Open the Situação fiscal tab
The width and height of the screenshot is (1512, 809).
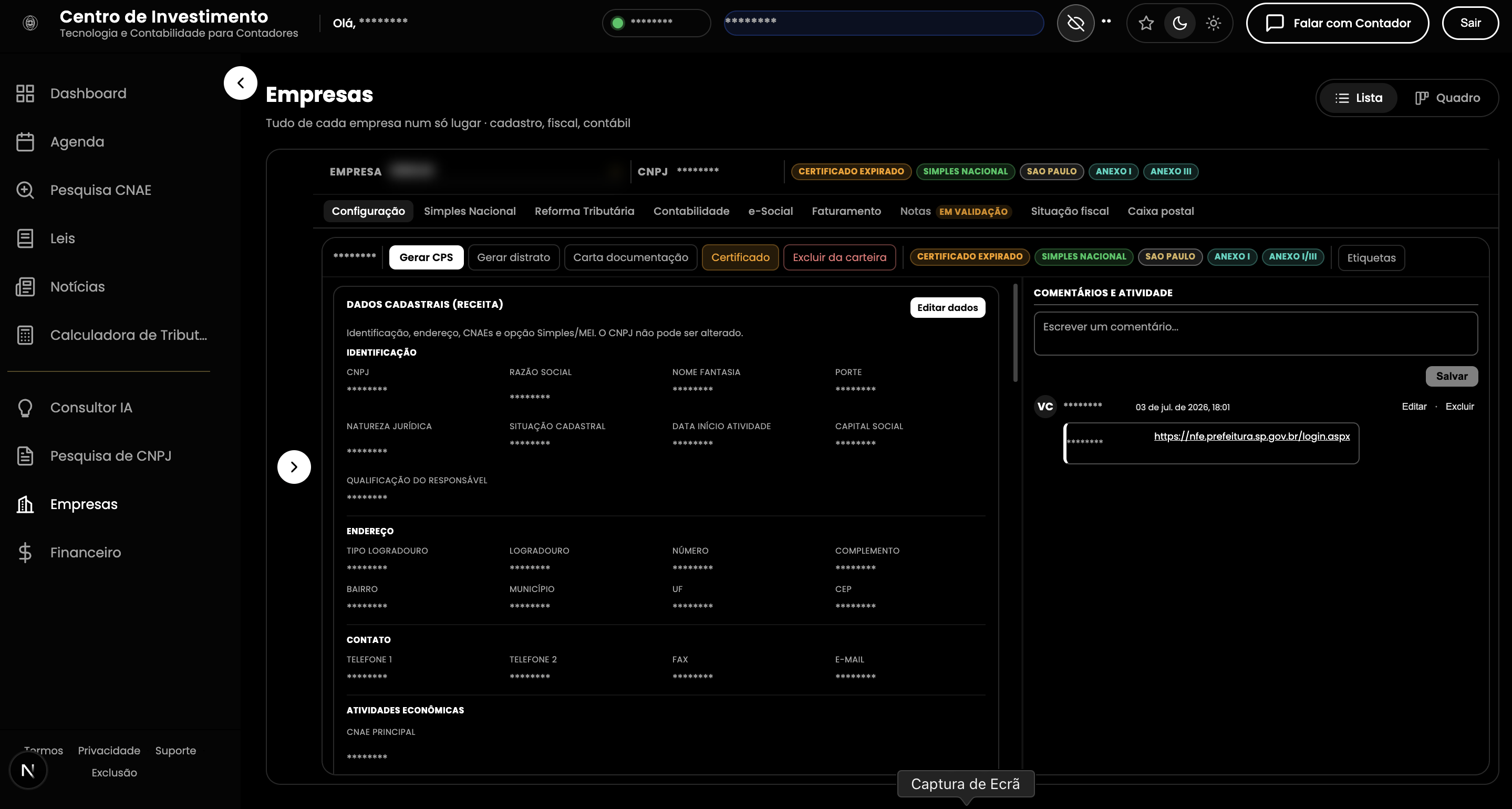1070,211
